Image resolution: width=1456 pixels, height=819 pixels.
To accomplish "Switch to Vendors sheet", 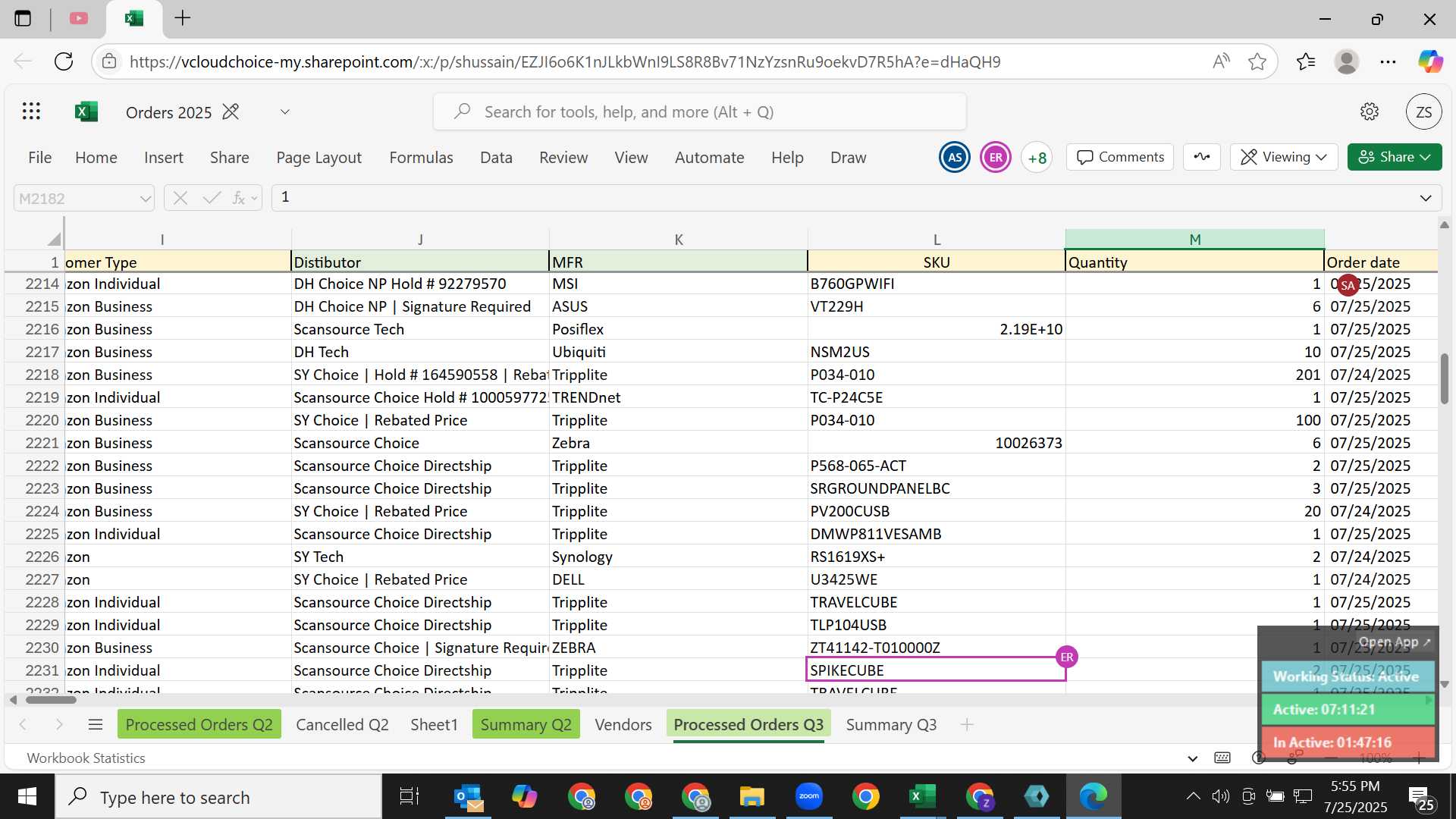I will click(x=623, y=724).
